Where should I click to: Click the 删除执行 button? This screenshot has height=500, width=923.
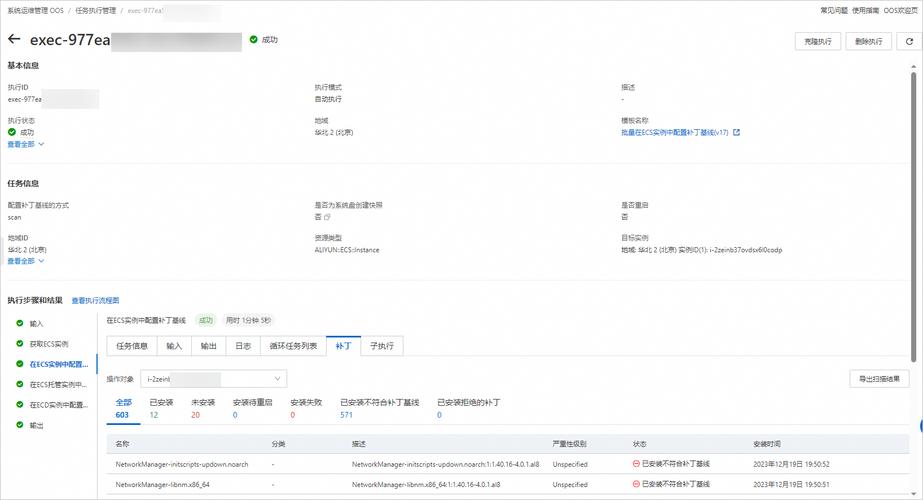coord(868,41)
